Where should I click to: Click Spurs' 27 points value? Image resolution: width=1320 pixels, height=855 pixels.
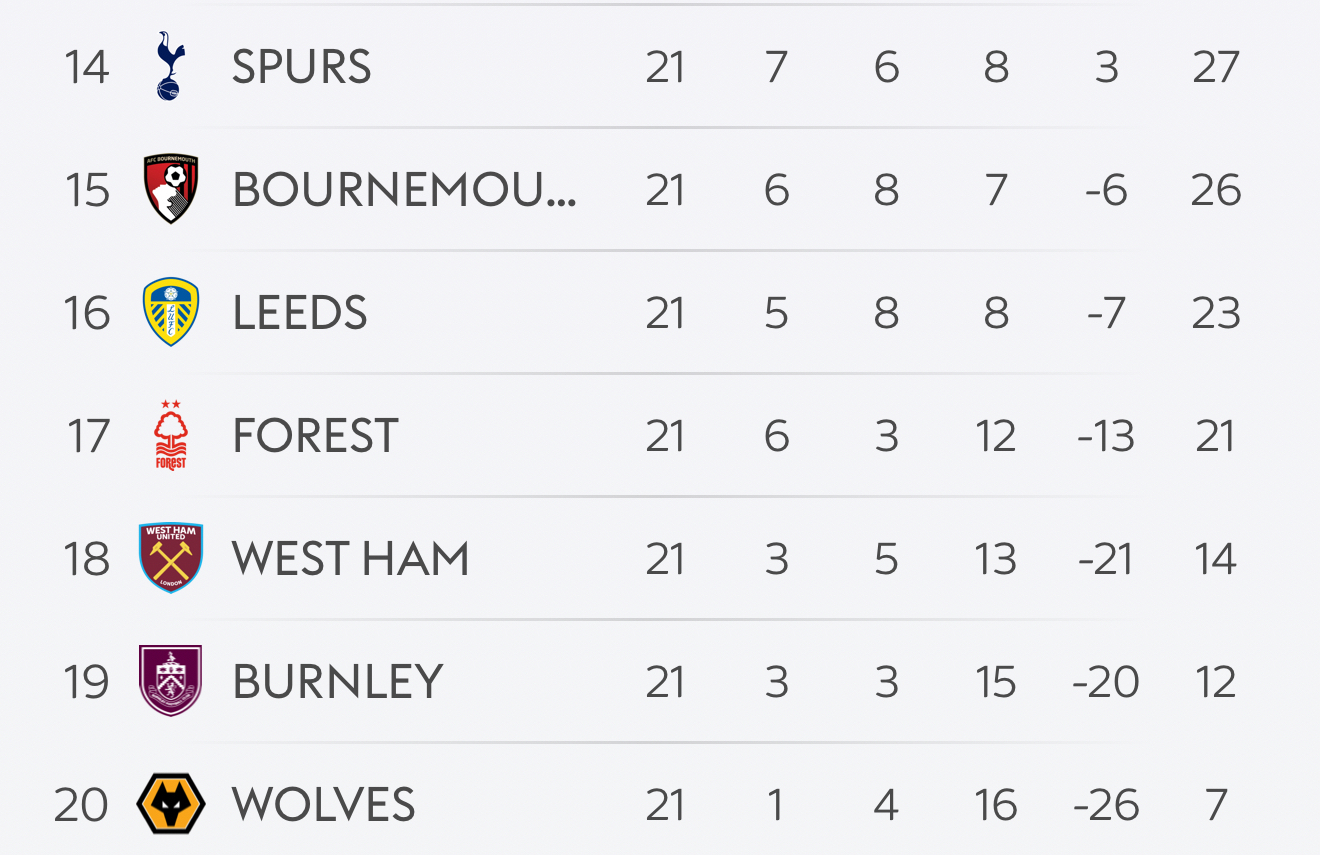1215,67
